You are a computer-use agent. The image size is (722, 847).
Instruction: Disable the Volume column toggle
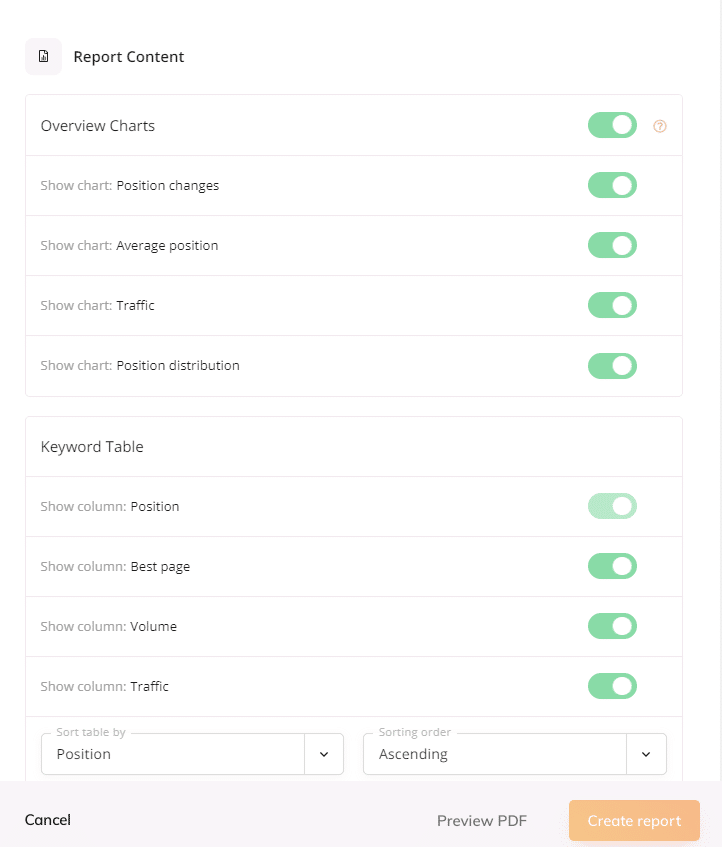612,626
